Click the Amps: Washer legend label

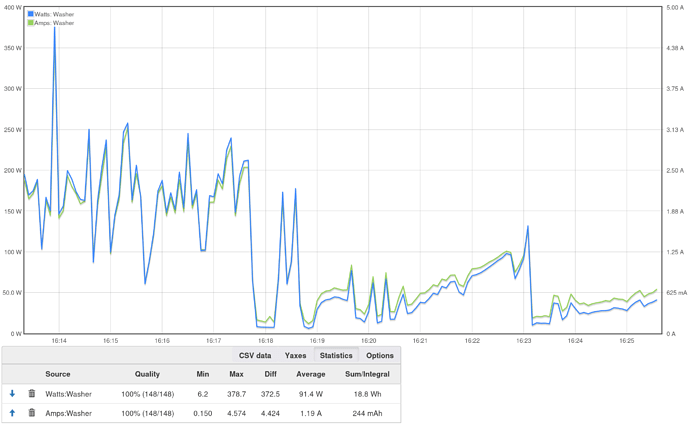pyautogui.click(x=54, y=22)
